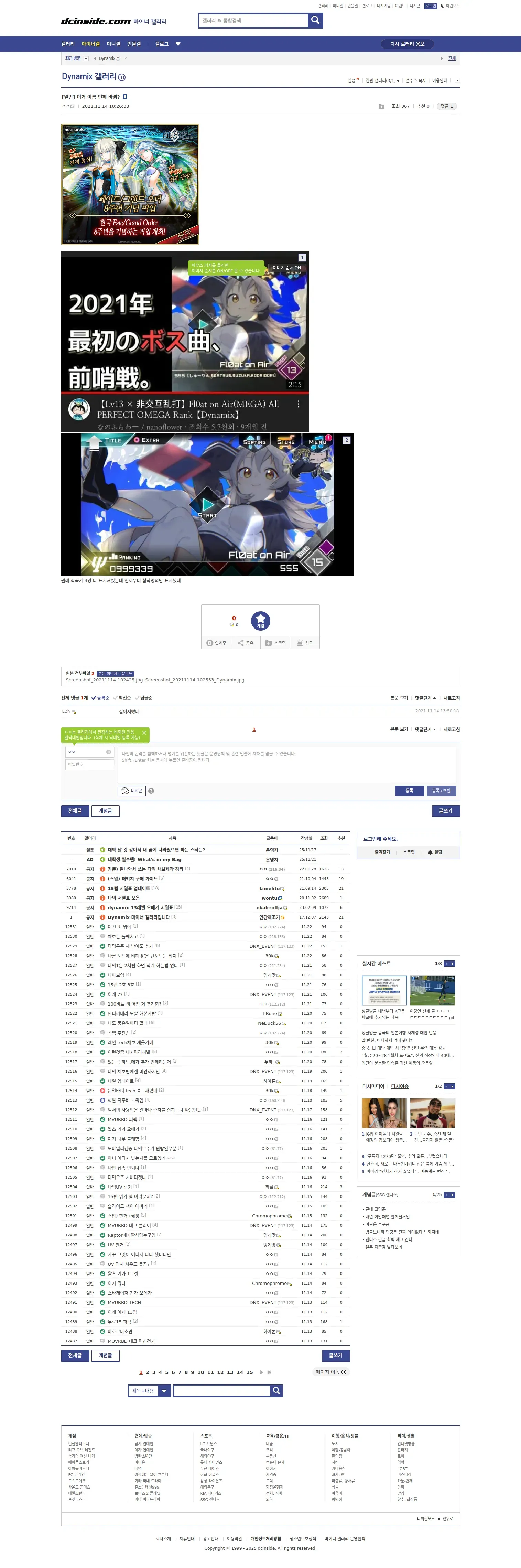Click the 로그인 button at top
The height and width of the screenshot is (1568, 521).
pos(430,6)
